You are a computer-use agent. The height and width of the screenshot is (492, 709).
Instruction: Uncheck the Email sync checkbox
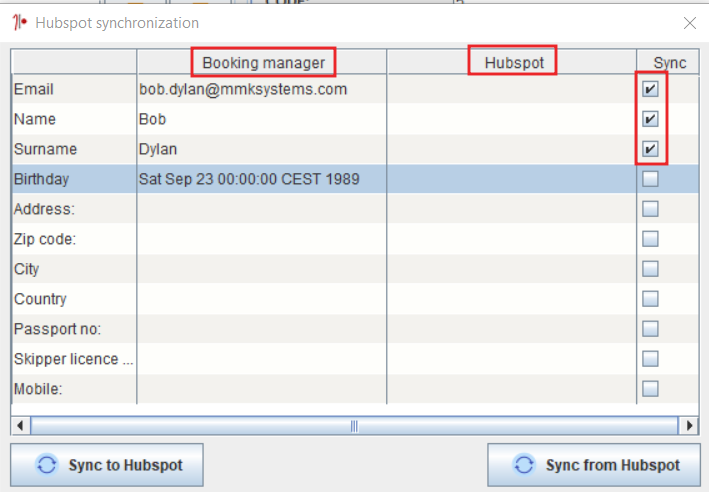[x=650, y=89]
